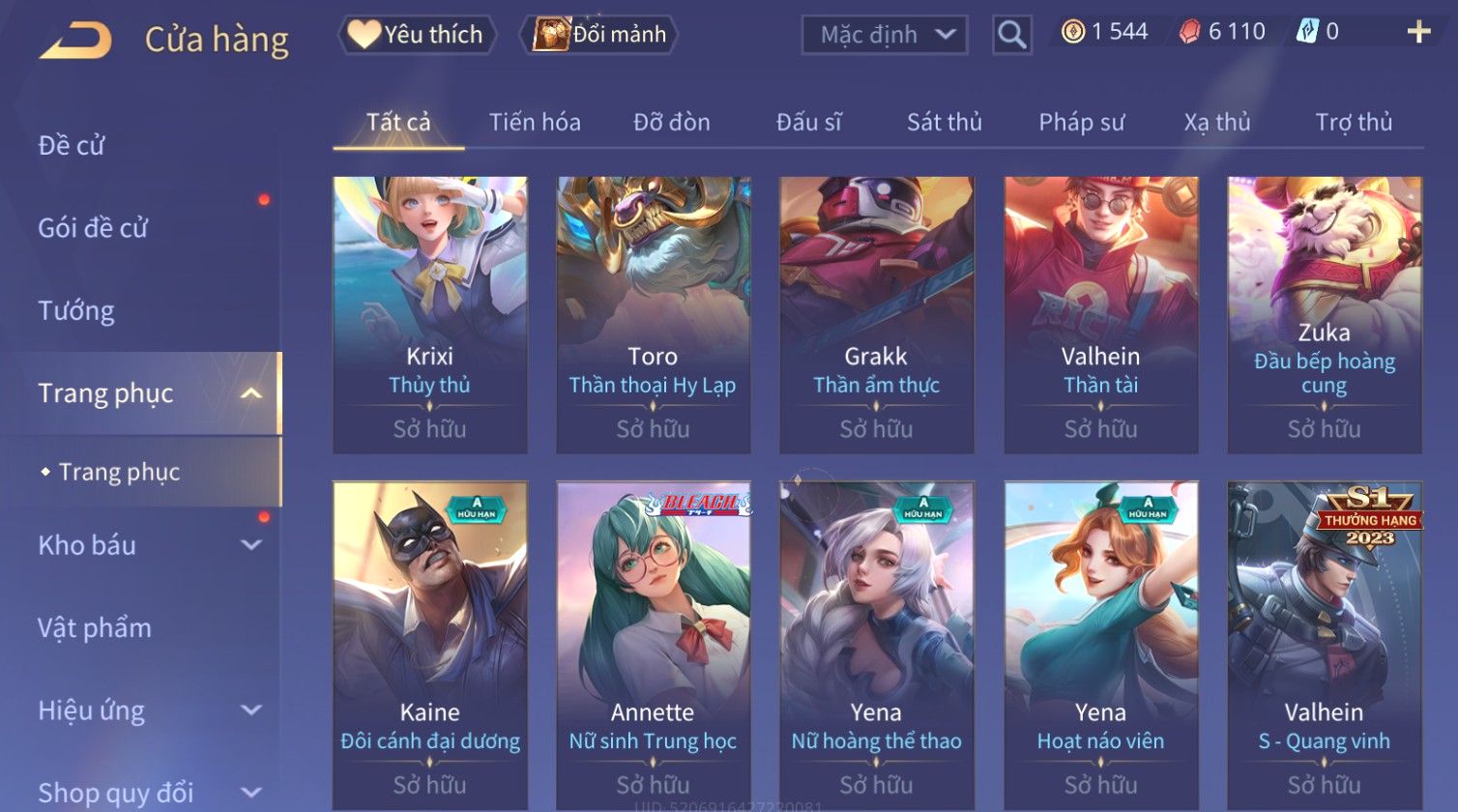
Task: Switch to the Pháp sư tab
Action: pos(1081,123)
